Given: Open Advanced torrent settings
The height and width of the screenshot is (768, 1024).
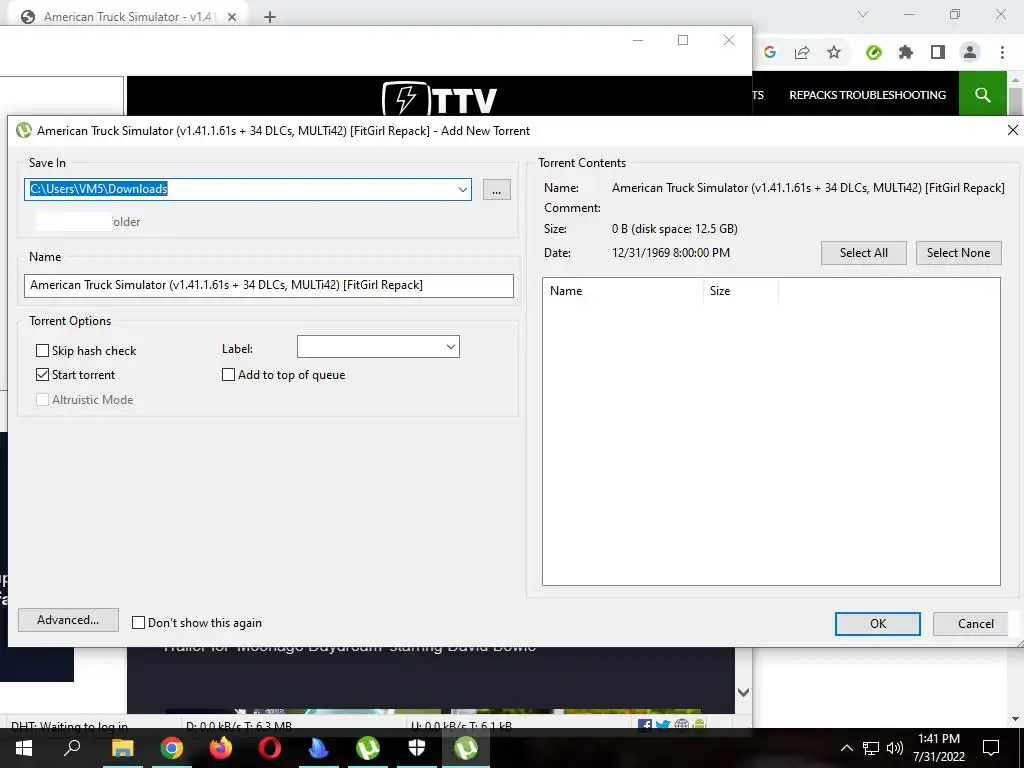Looking at the screenshot, I should click(68, 620).
